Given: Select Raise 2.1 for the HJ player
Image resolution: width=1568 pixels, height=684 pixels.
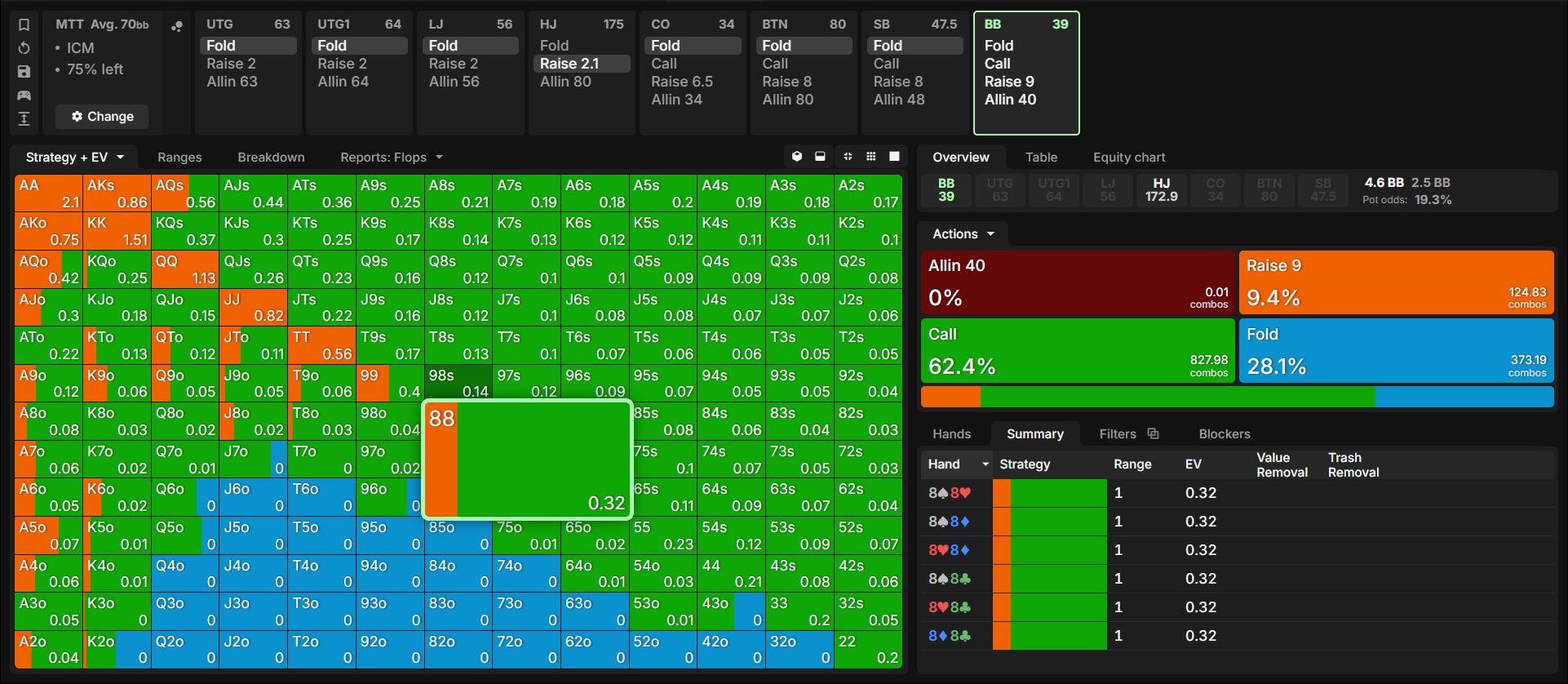Looking at the screenshot, I should 582,64.
